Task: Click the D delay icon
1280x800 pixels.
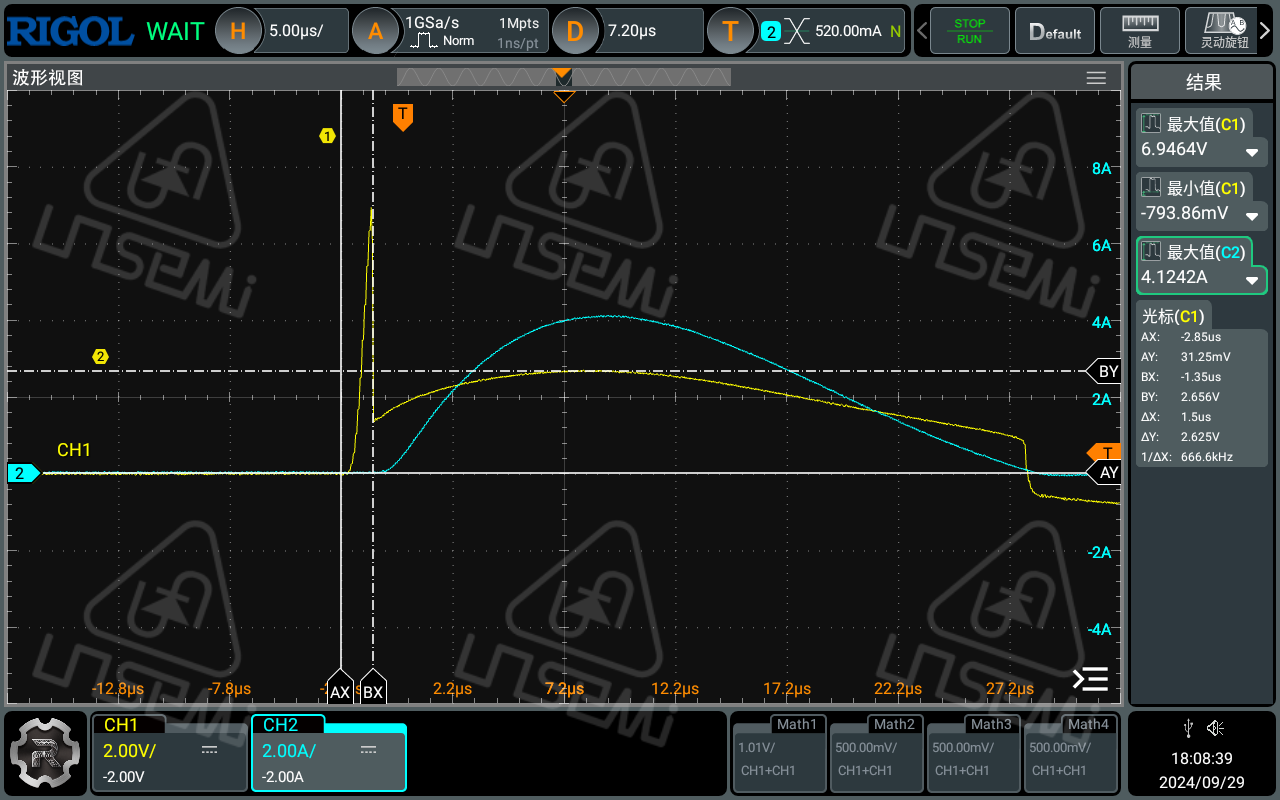Action: point(574,31)
